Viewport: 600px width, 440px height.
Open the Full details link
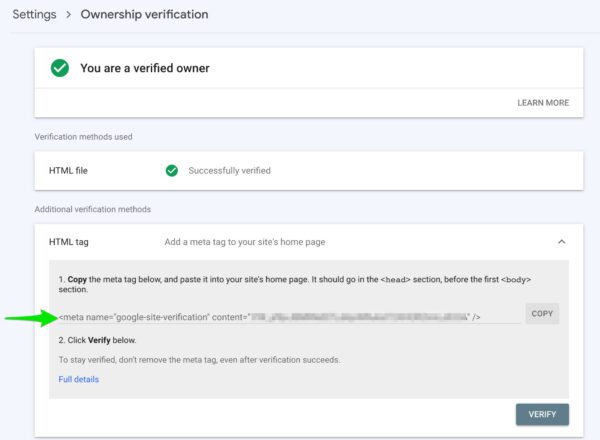[79, 379]
